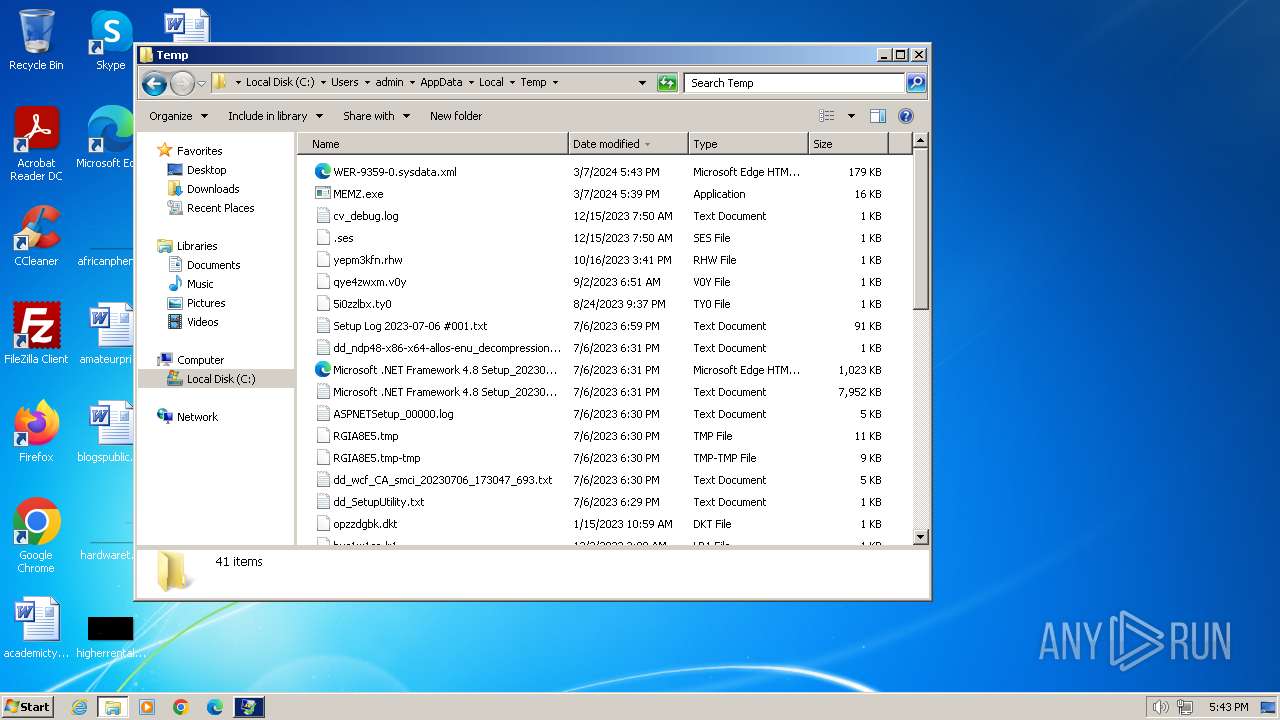Select the RGIA8E5.tmp file
This screenshot has width=1280, height=720.
pyautogui.click(x=365, y=436)
